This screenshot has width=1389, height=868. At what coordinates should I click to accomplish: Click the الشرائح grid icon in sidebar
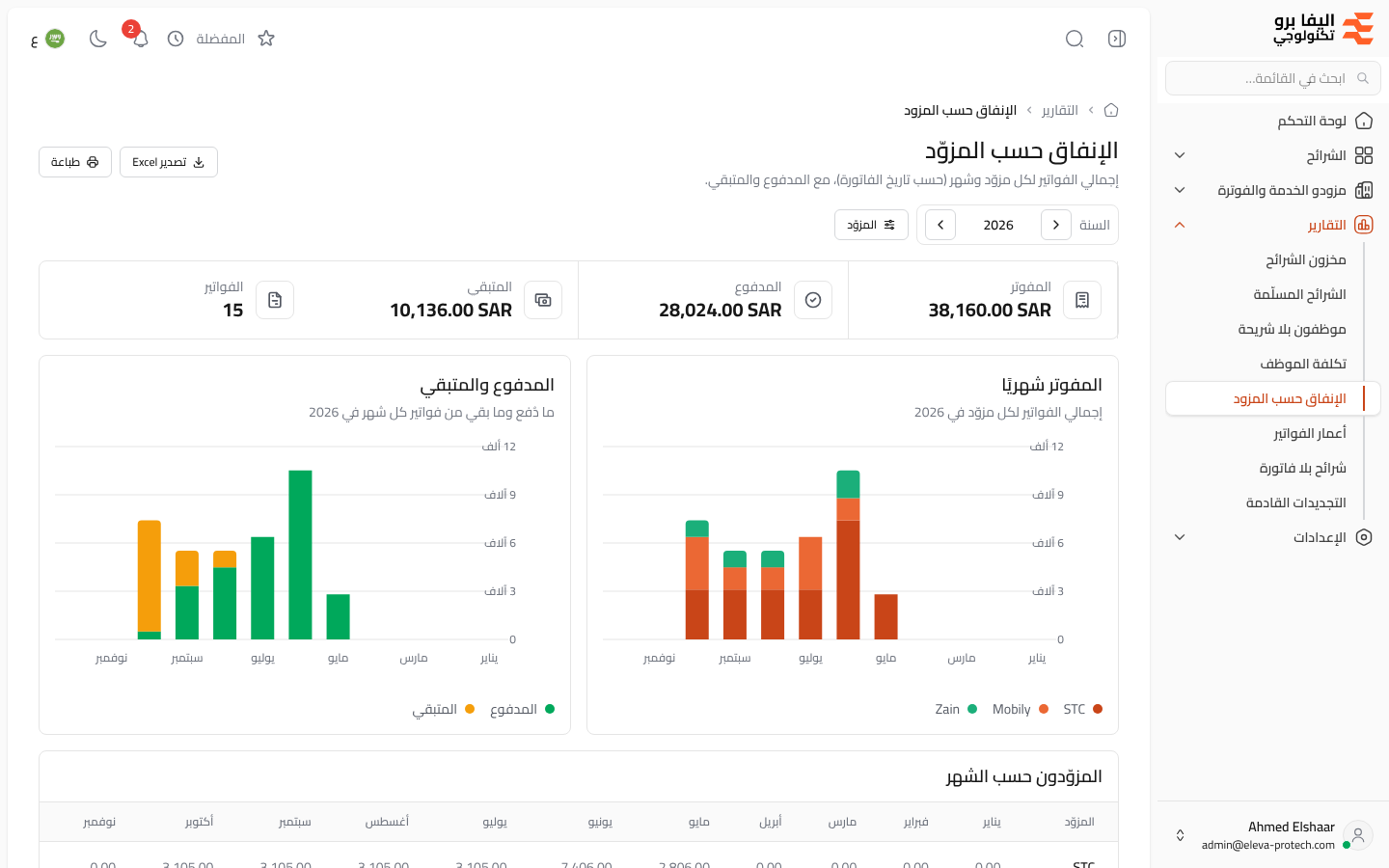click(1364, 155)
